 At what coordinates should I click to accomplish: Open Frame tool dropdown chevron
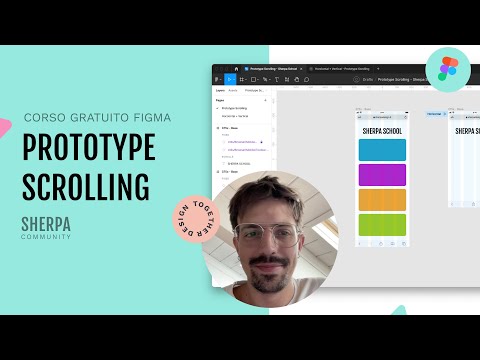(x=246, y=80)
